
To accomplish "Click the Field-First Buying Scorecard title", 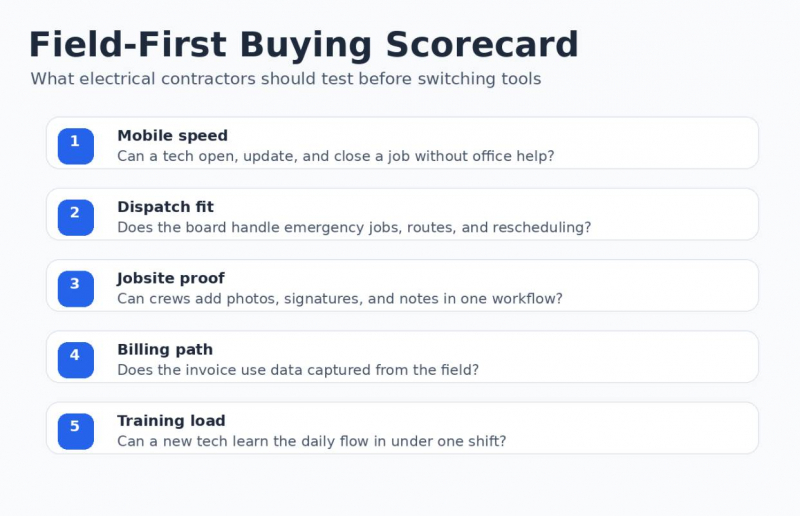I will pos(304,45).
